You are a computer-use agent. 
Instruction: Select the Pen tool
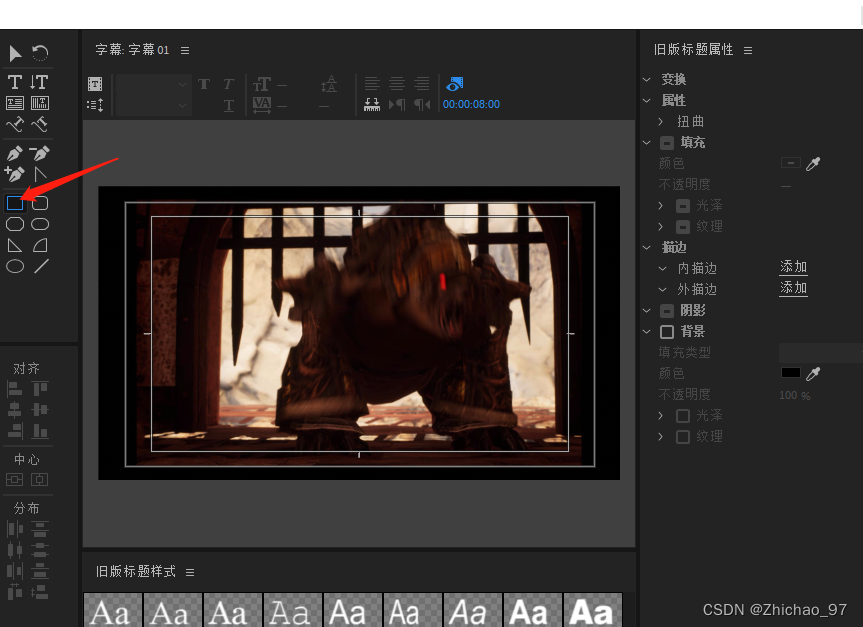15,153
